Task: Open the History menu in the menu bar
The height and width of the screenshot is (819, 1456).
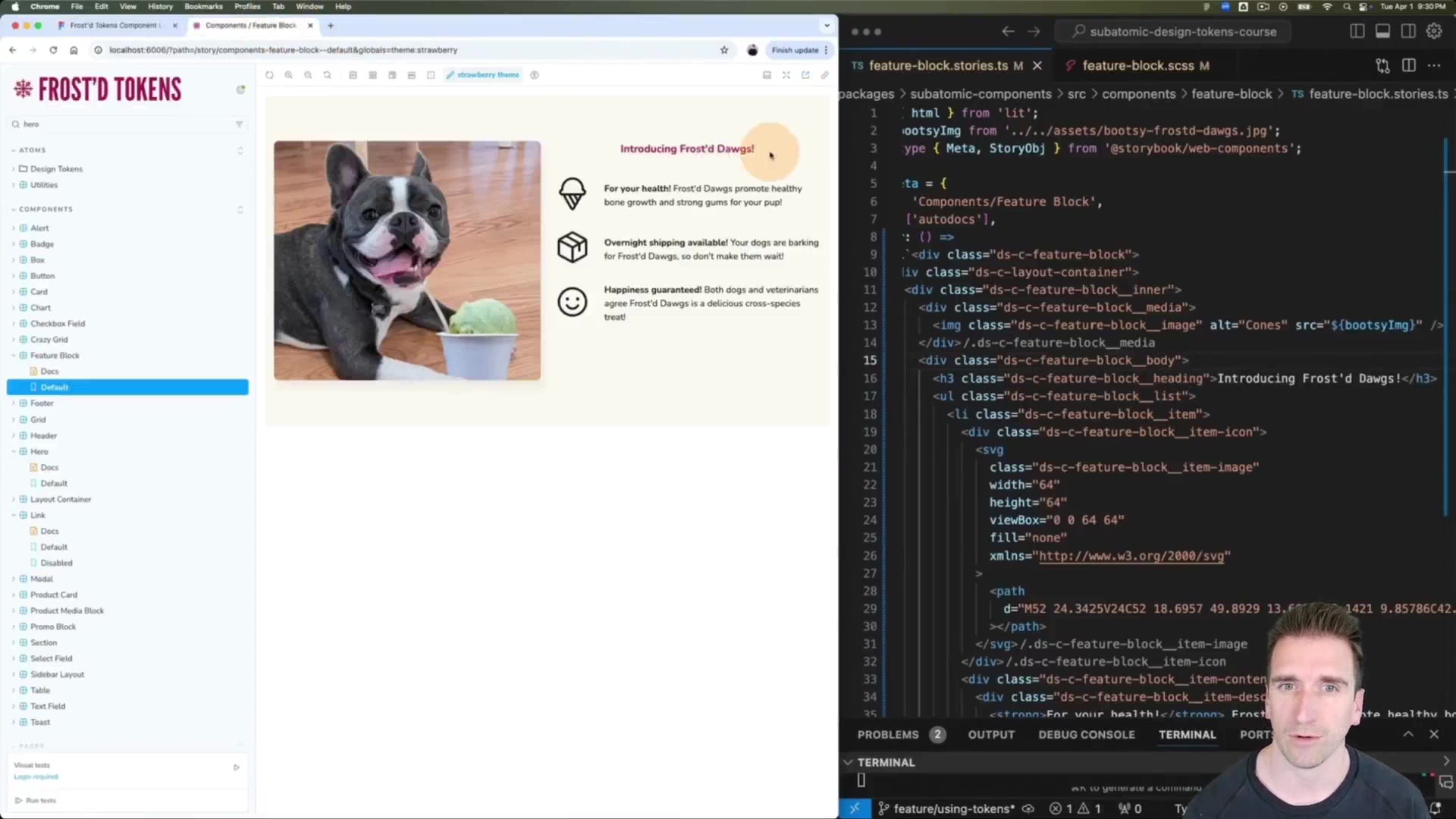Action: (160, 6)
